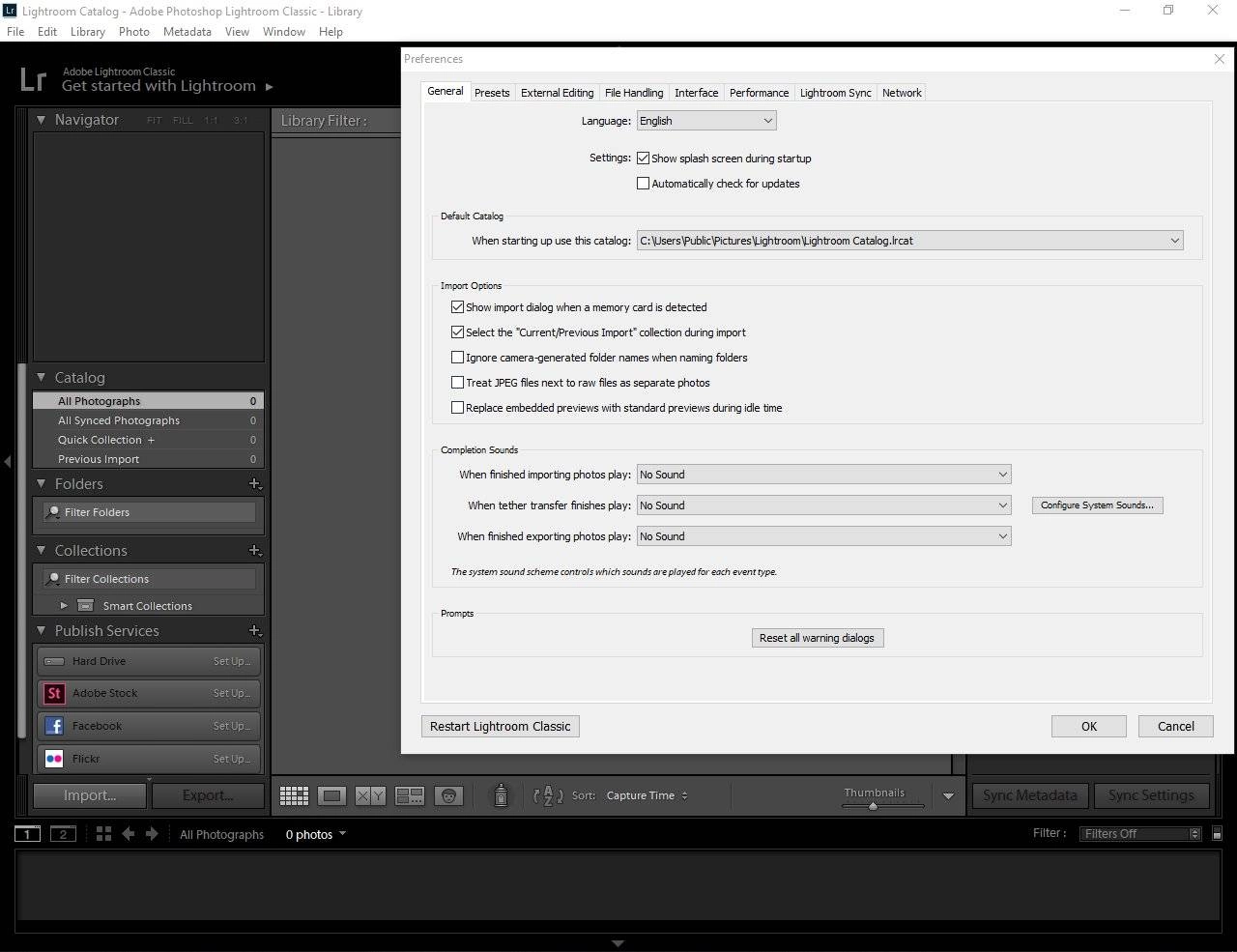Switch to Loupe view in toolbar
The image size is (1237, 952).
331,795
